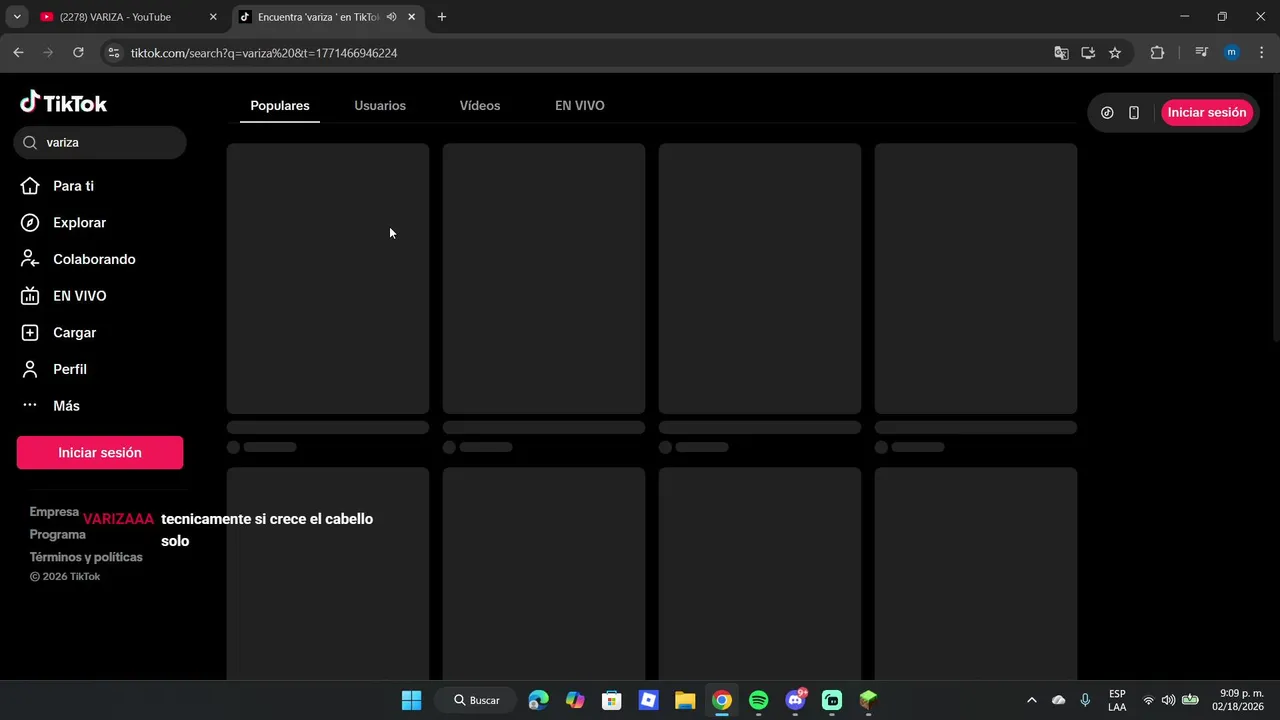Close the TikTok browser tab
Screen dimensions: 1280x720
click(411, 17)
